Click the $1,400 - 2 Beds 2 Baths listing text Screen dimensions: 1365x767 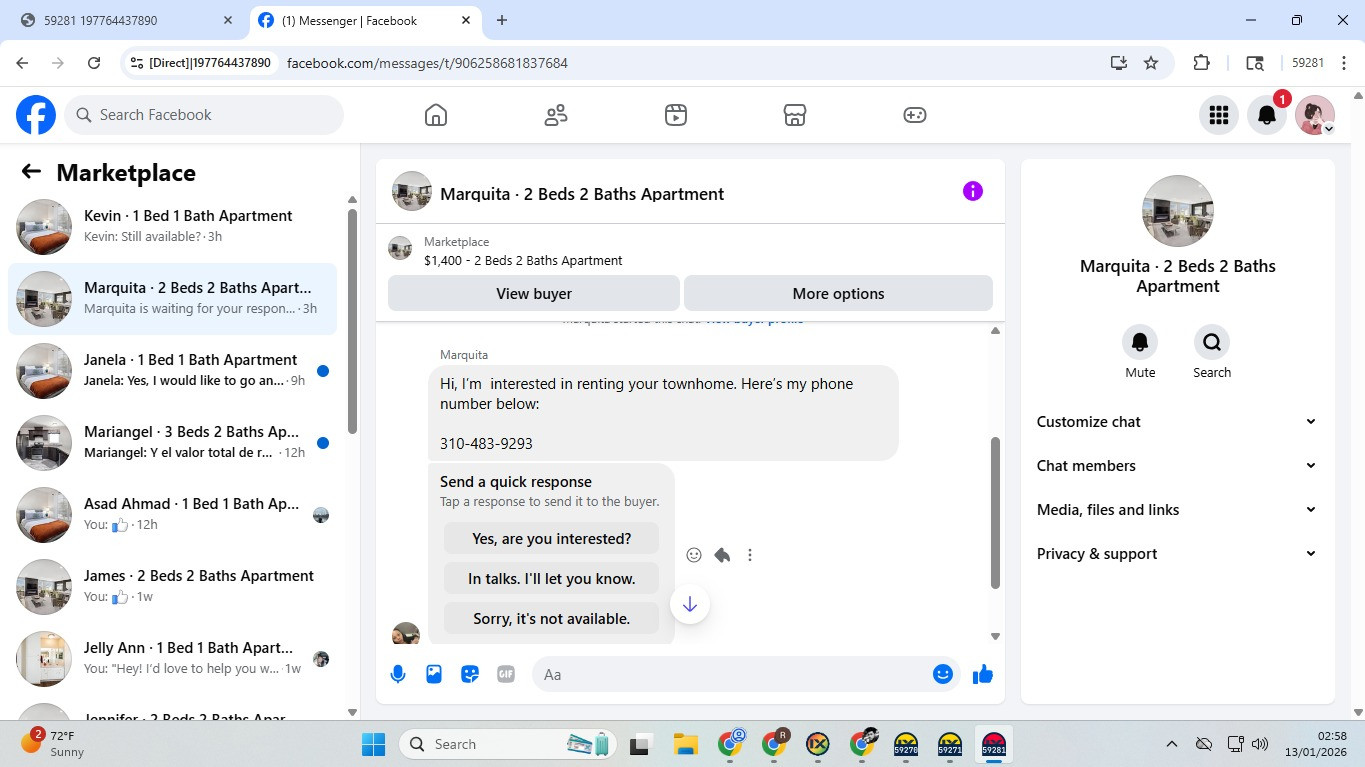pos(523,261)
